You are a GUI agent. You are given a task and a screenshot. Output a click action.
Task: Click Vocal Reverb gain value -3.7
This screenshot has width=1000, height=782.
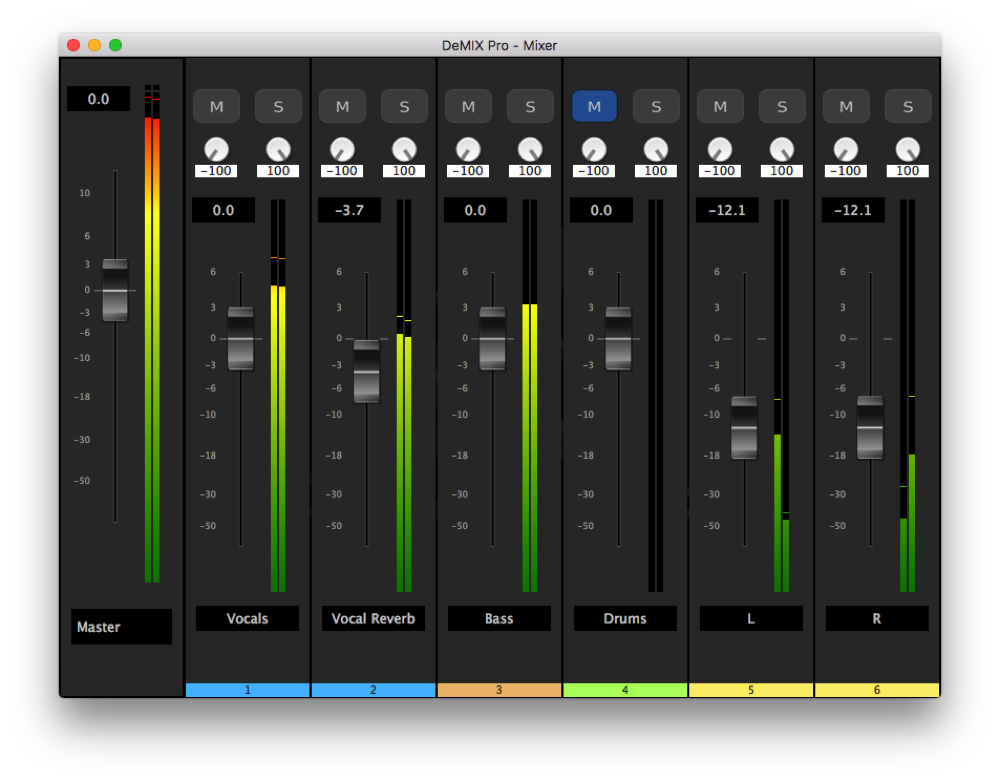pos(349,210)
